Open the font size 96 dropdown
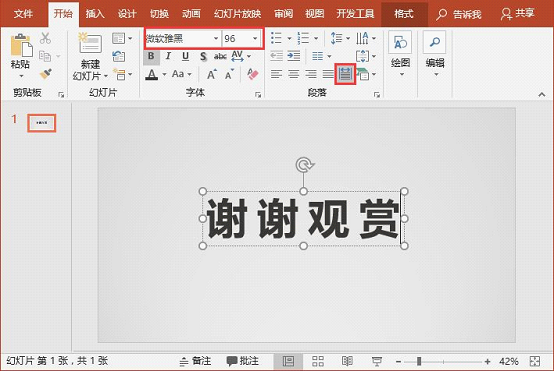 click(x=255, y=39)
